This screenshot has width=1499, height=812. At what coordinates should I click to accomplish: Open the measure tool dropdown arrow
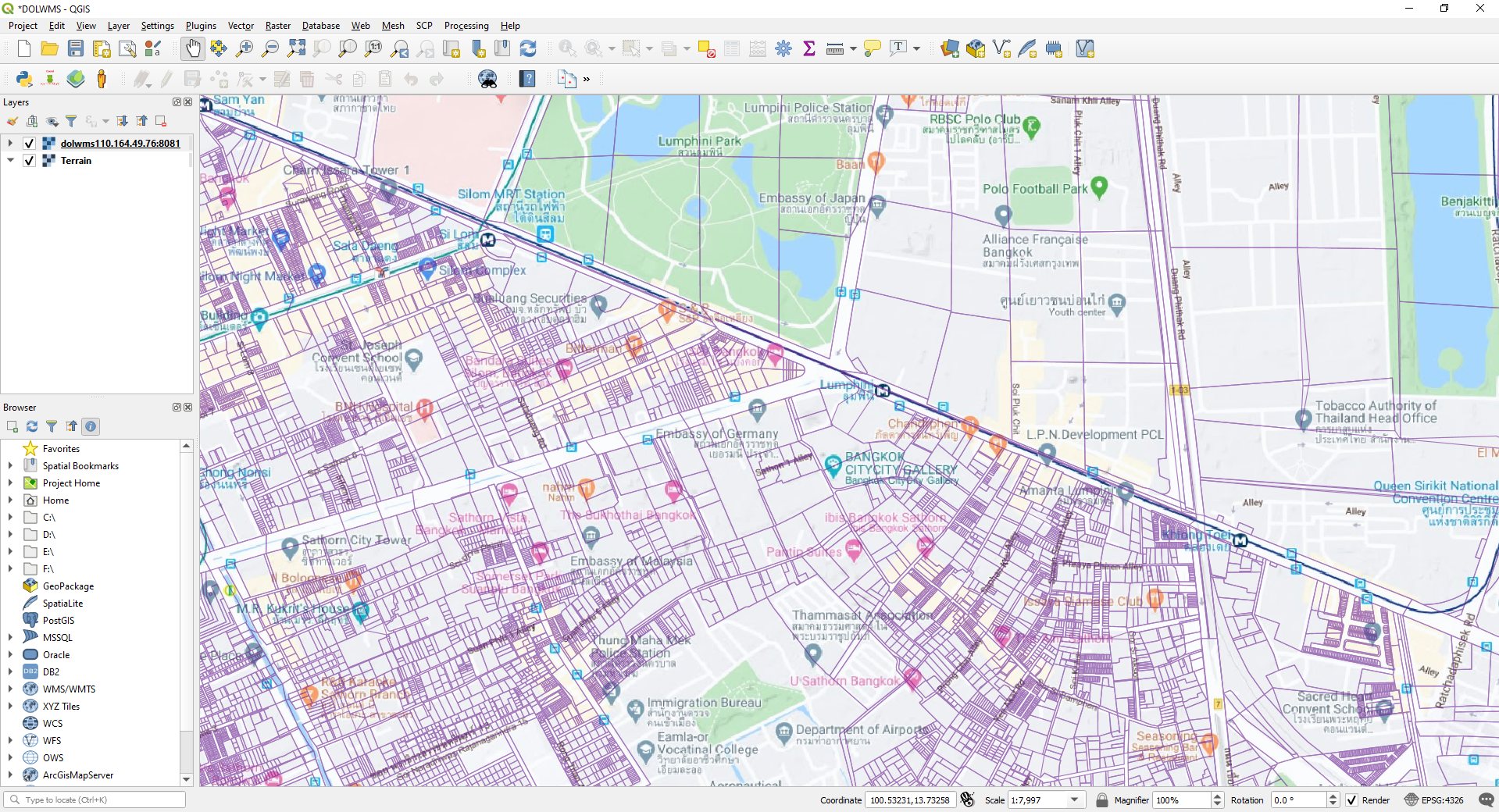tap(853, 49)
